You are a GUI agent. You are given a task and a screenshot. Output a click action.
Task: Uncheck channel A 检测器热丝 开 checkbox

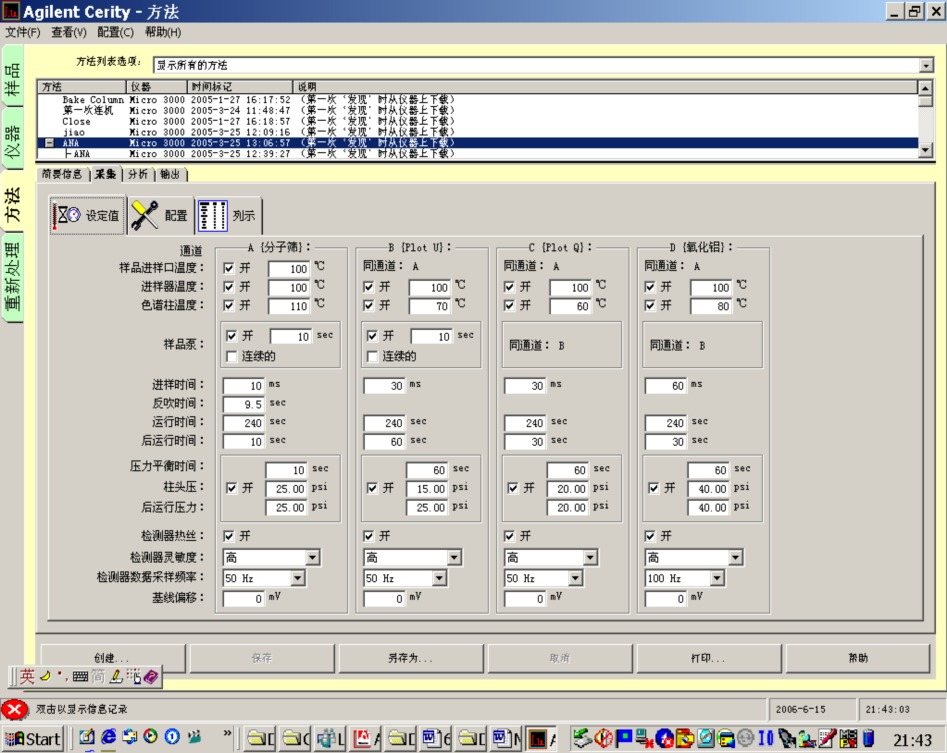point(229,536)
